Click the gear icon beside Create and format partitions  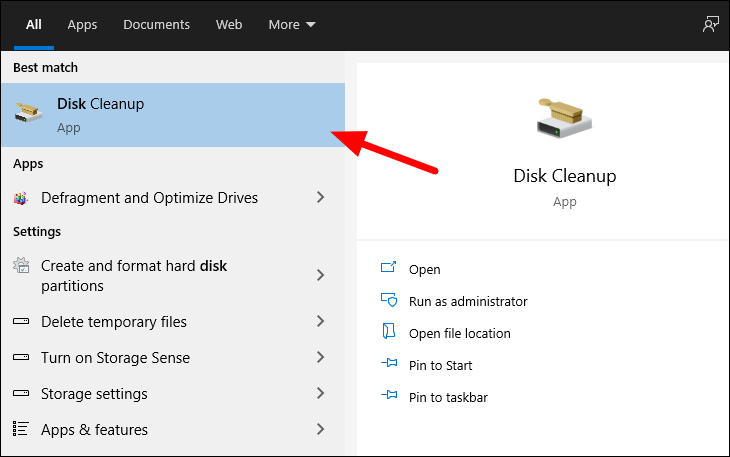21,265
